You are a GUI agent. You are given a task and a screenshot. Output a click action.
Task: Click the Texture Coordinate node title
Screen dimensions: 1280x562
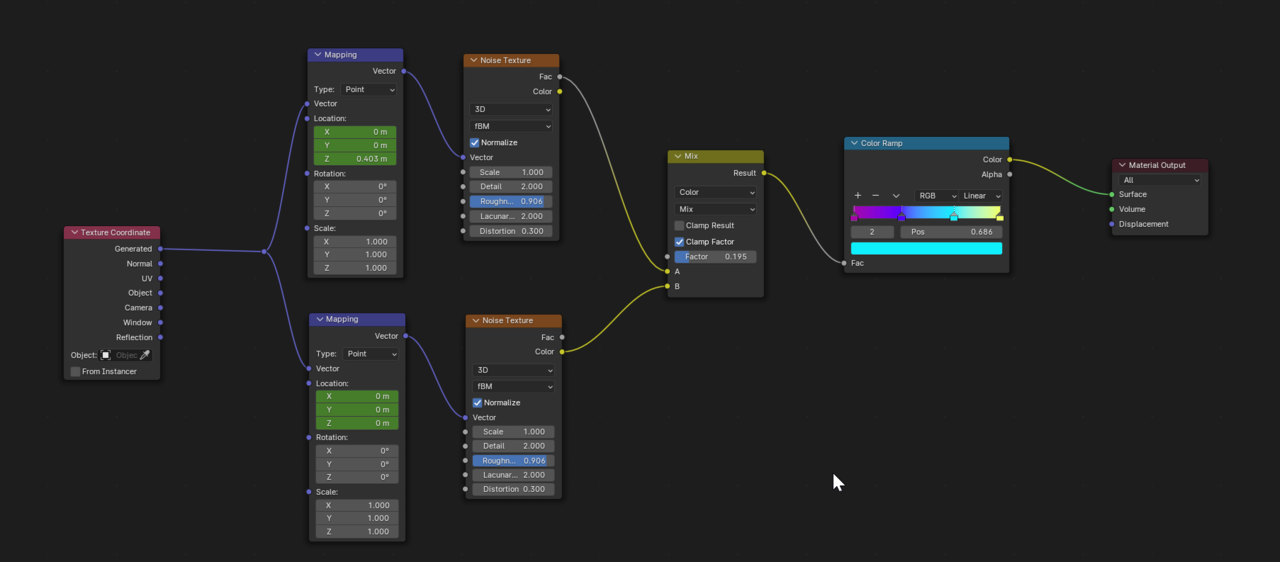[x=115, y=233]
